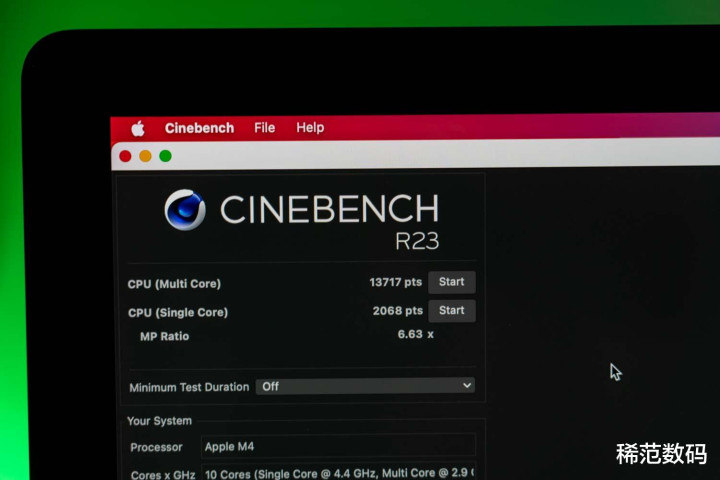Select the 6.63 x MP Ratio value

(416, 334)
